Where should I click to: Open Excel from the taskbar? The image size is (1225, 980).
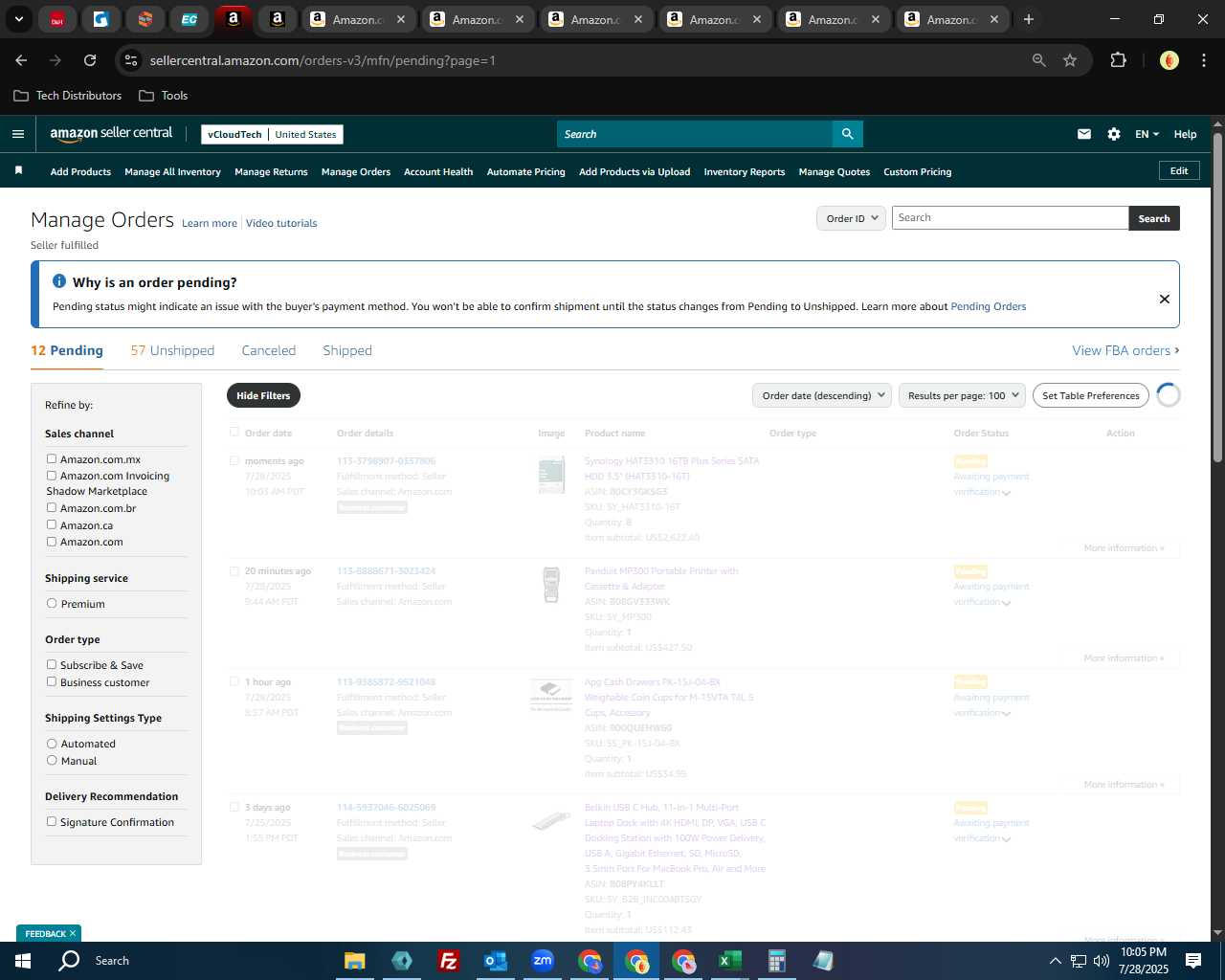pyautogui.click(x=729, y=961)
